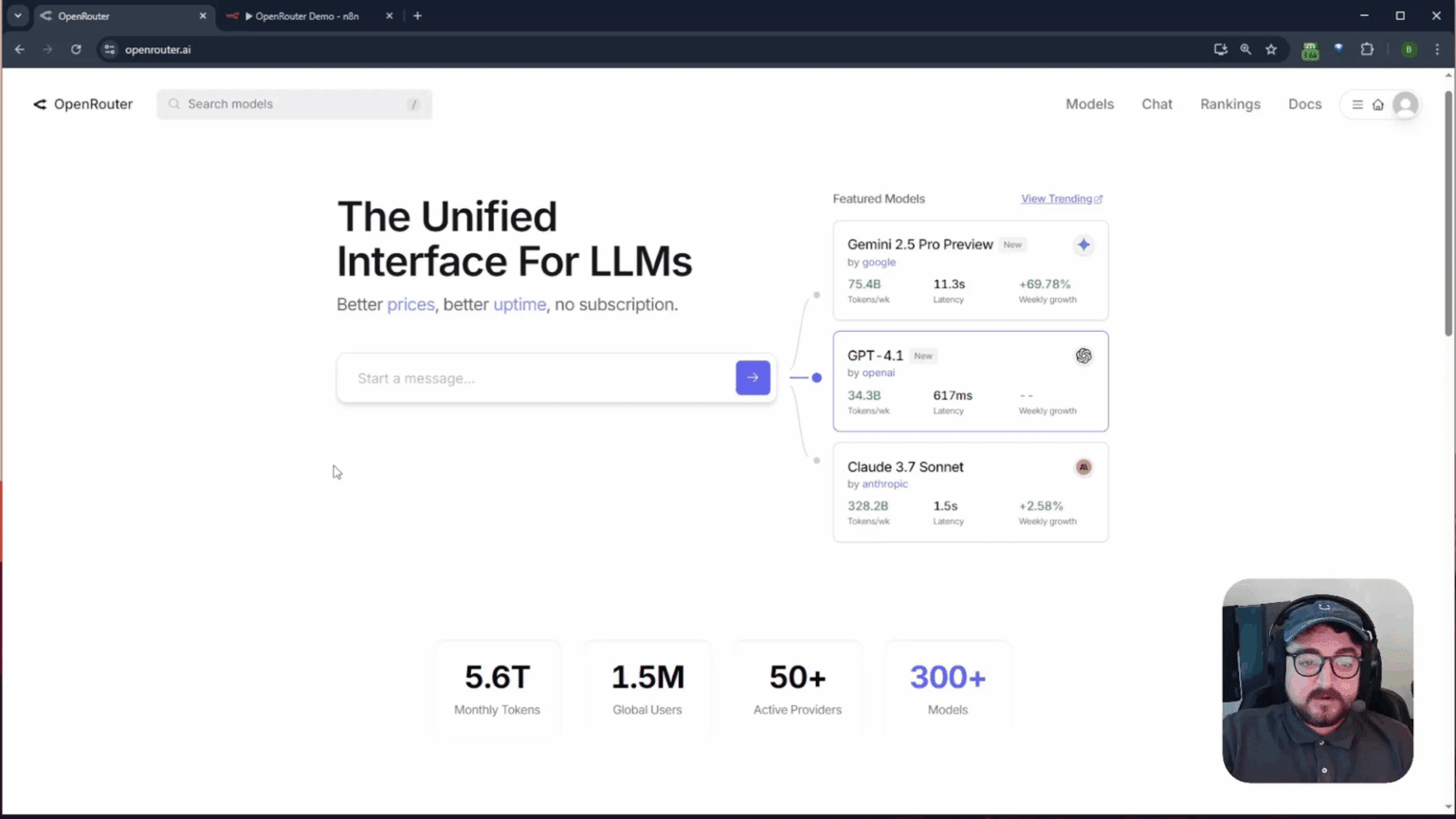1456x819 pixels.
Task: Click the bookmark star in the address bar
Action: pyautogui.click(x=1270, y=49)
